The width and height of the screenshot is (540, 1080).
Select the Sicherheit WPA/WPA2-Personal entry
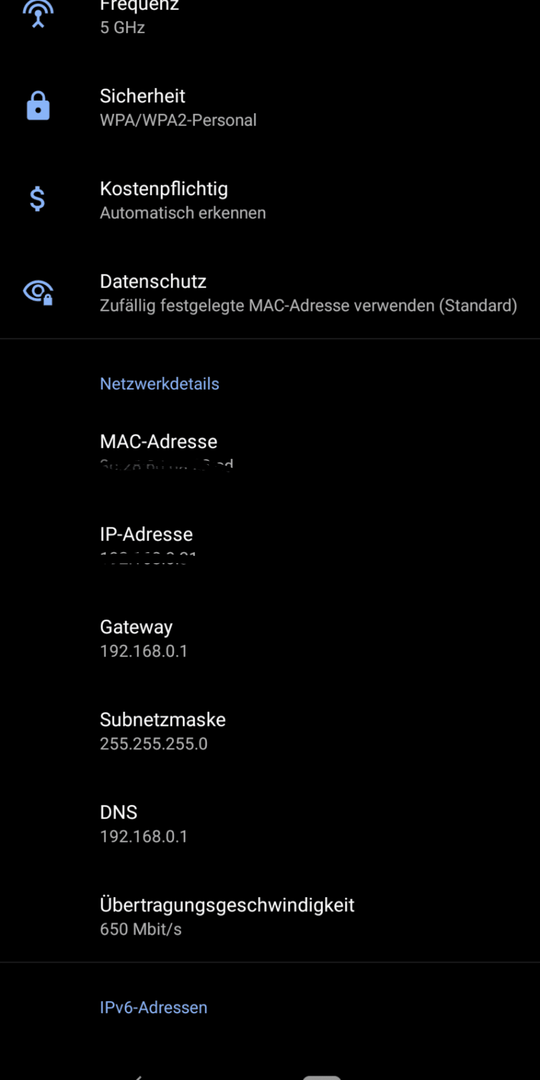pos(270,107)
